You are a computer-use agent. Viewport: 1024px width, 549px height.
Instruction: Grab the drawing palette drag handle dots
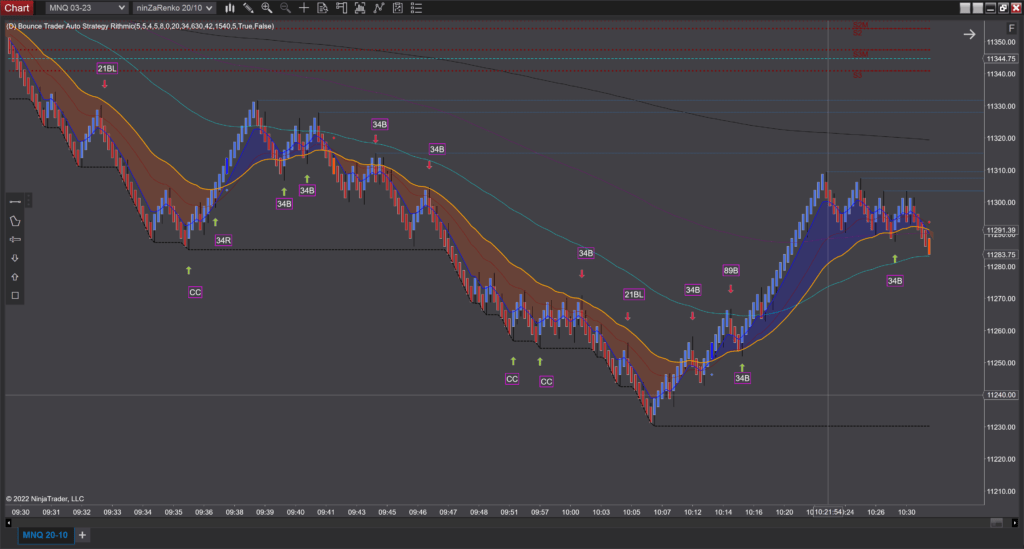pyautogui.click(x=29, y=200)
